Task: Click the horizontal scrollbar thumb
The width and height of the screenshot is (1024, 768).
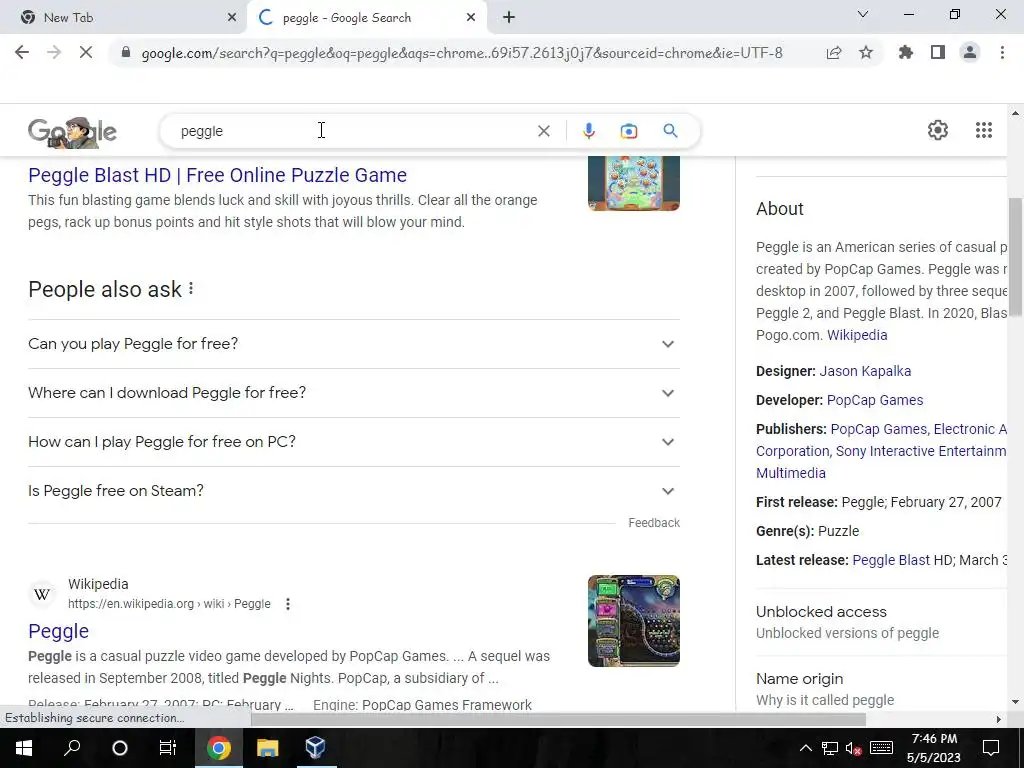Action: (558, 719)
